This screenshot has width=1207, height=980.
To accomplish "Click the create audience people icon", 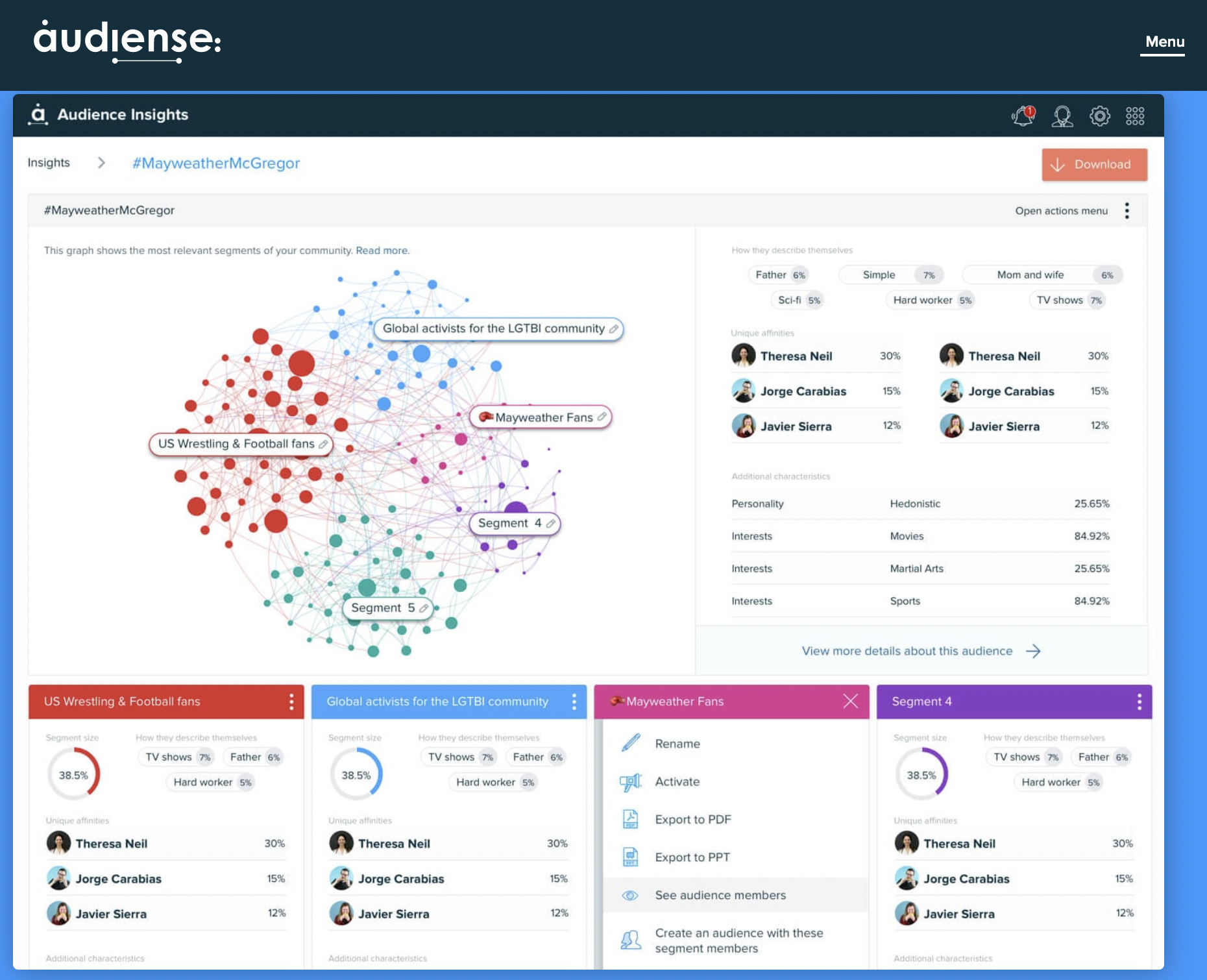I will tap(631, 939).
